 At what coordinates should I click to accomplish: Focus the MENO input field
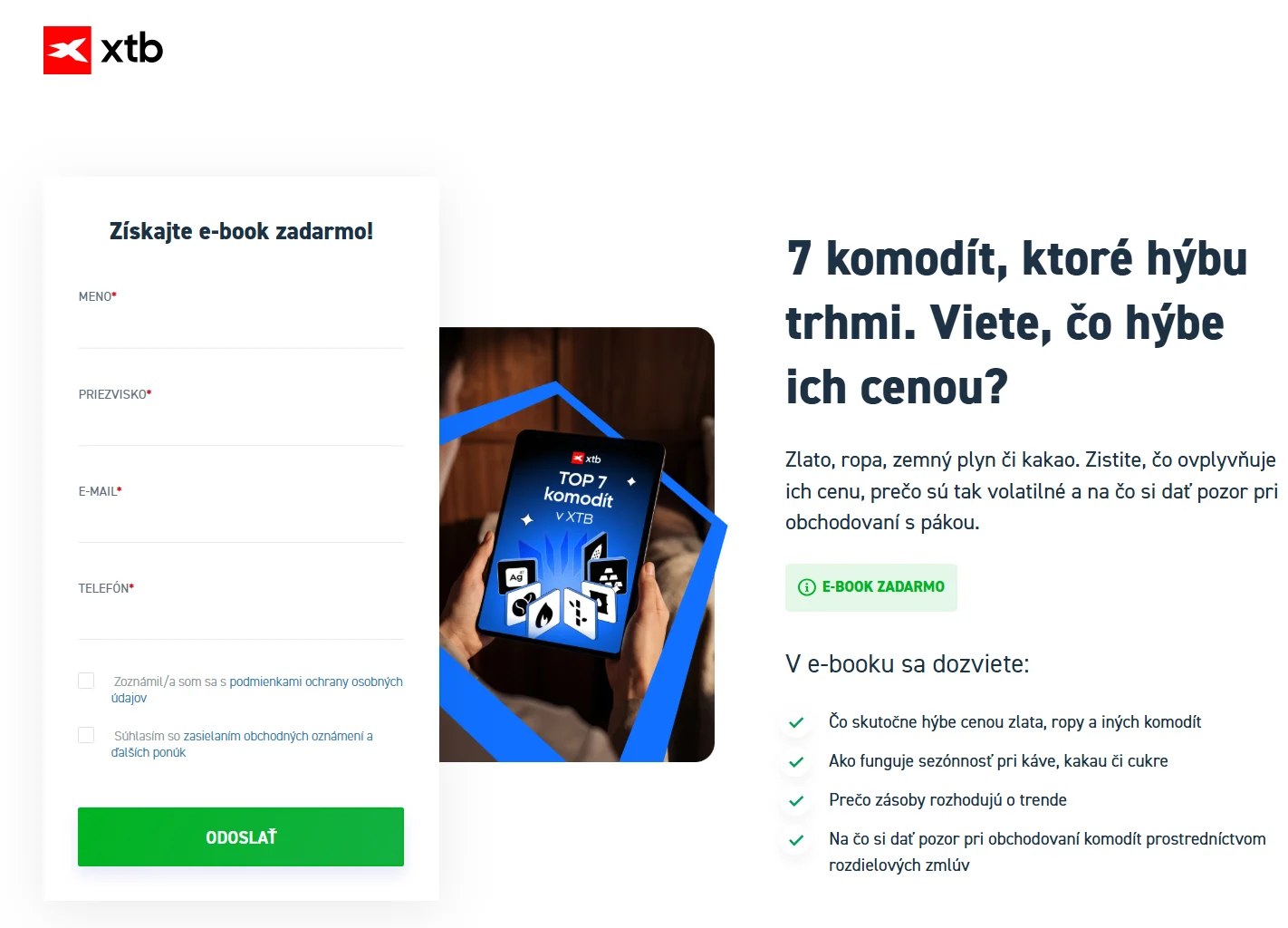click(241, 329)
